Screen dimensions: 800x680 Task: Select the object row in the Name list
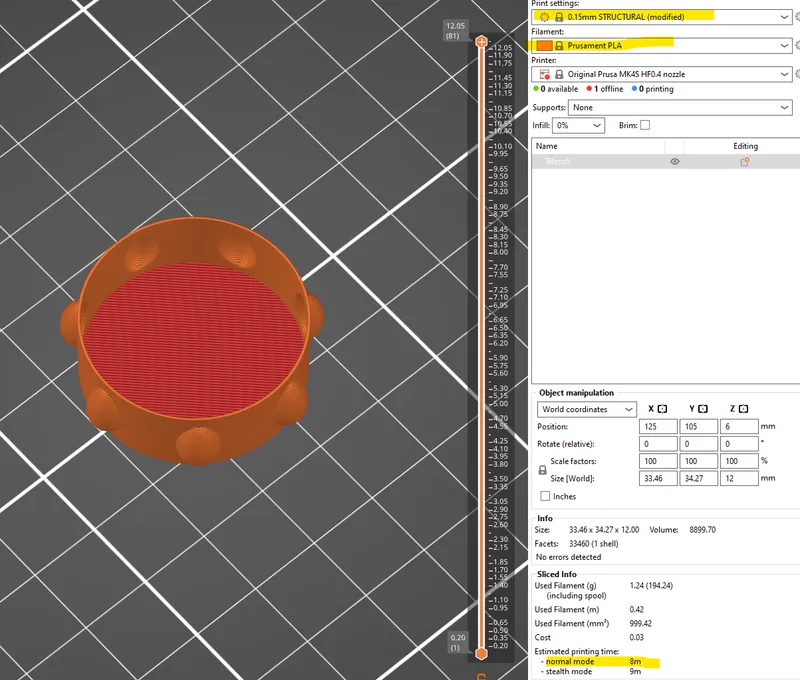tap(666, 162)
